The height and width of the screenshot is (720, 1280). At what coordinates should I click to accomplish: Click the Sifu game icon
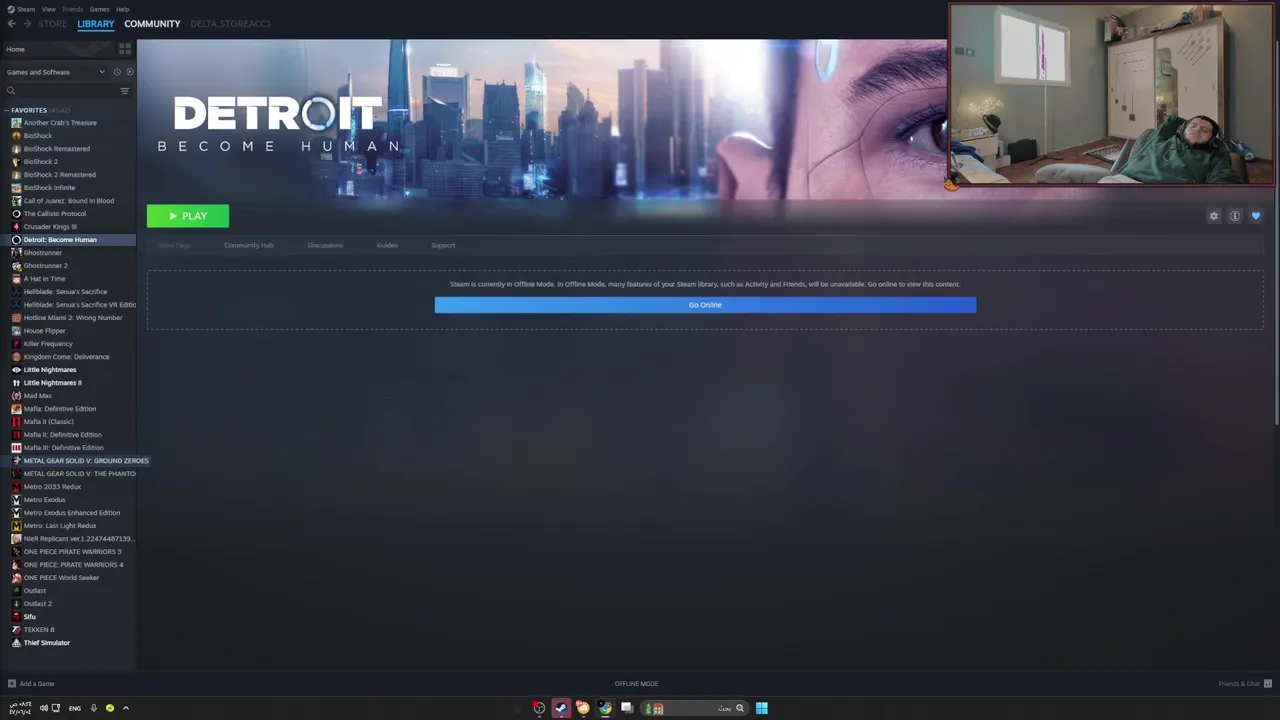(x=16, y=617)
